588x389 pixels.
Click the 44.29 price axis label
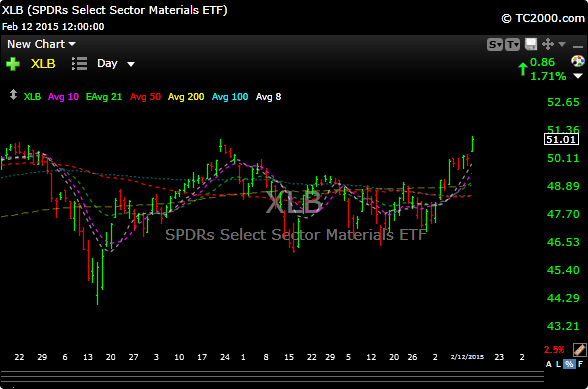[x=563, y=298]
